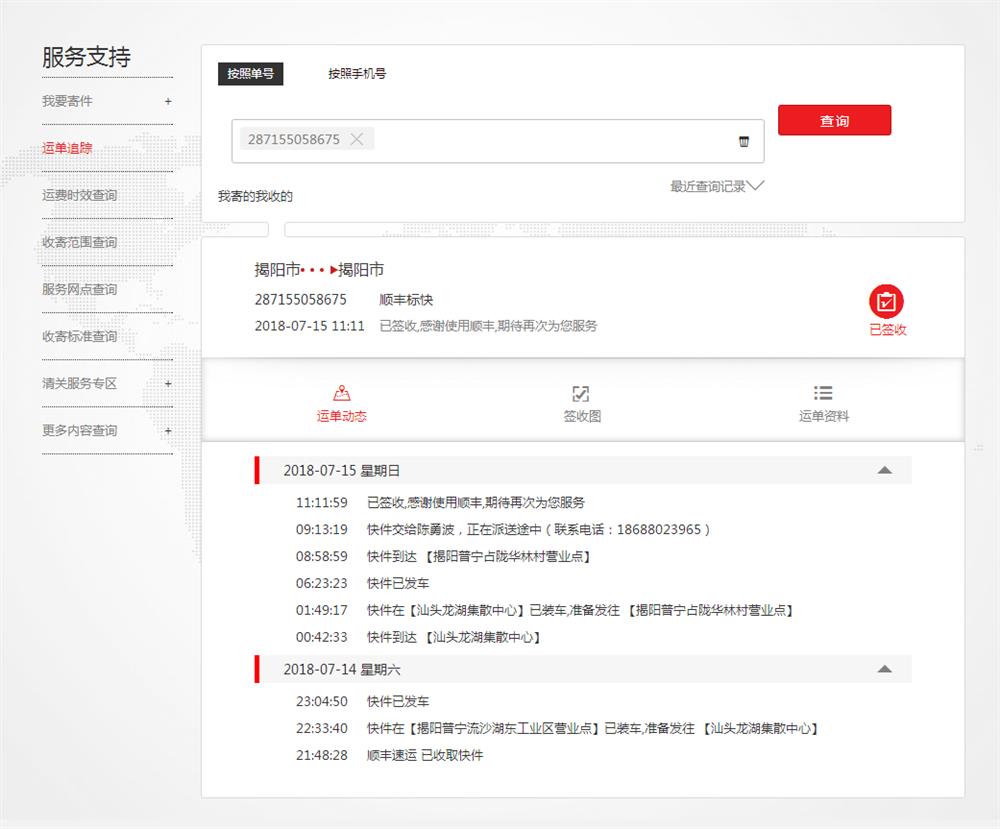This screenshot has height=829, width=1000.
Task: Click the 揭阳市 to 揭阳市 route heading
Action: tap(319, 270)
